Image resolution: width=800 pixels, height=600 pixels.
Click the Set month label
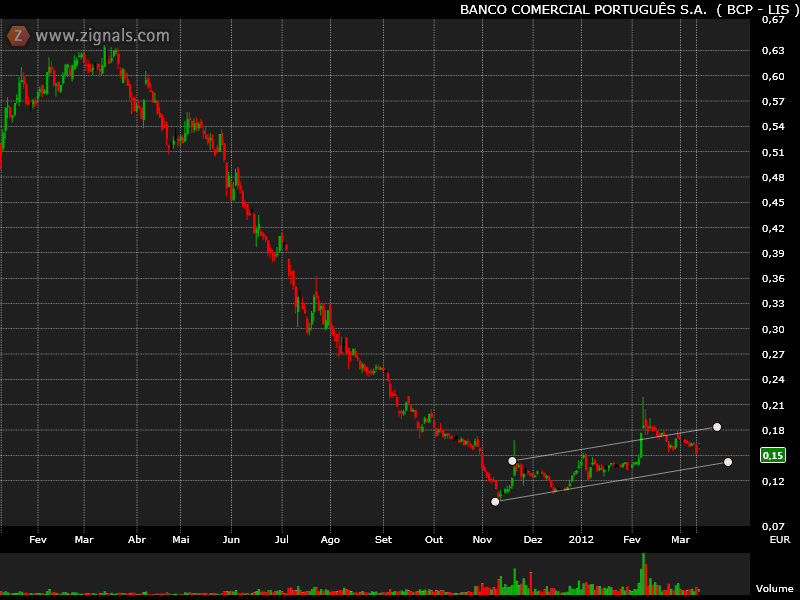(x=383, y=540)
